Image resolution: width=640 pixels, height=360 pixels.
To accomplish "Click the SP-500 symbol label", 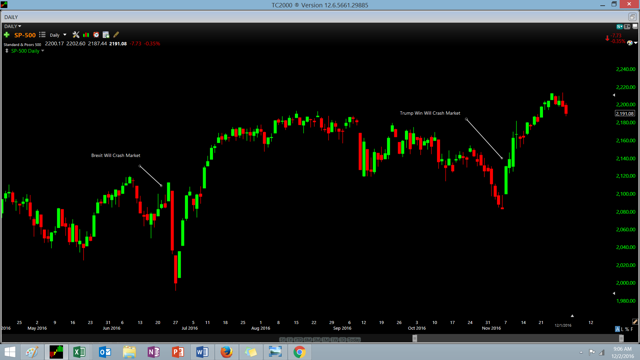I will coord(25,35).
